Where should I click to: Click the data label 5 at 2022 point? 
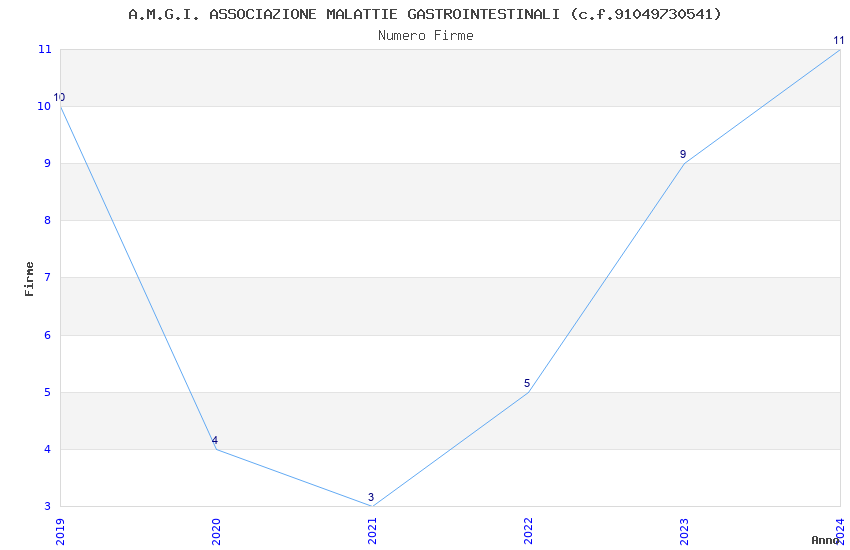tap(527, 383)
